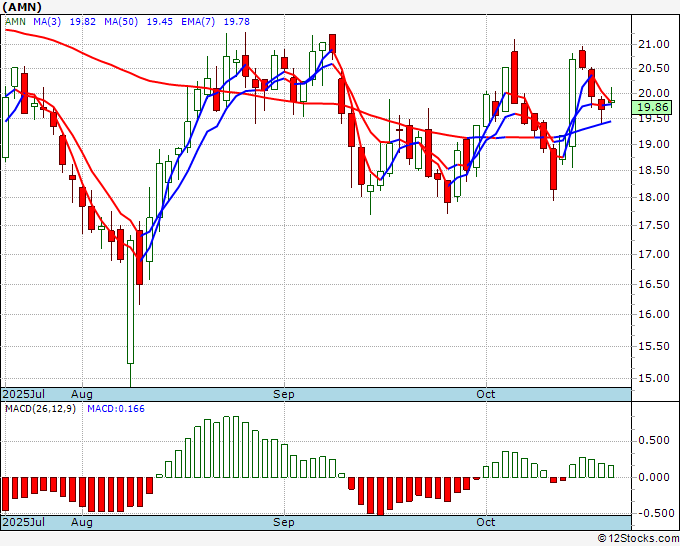The height and width of the screenshot is (546, 680).
Task: Click the 15.00 price axis label
Action: click(653, 379)
